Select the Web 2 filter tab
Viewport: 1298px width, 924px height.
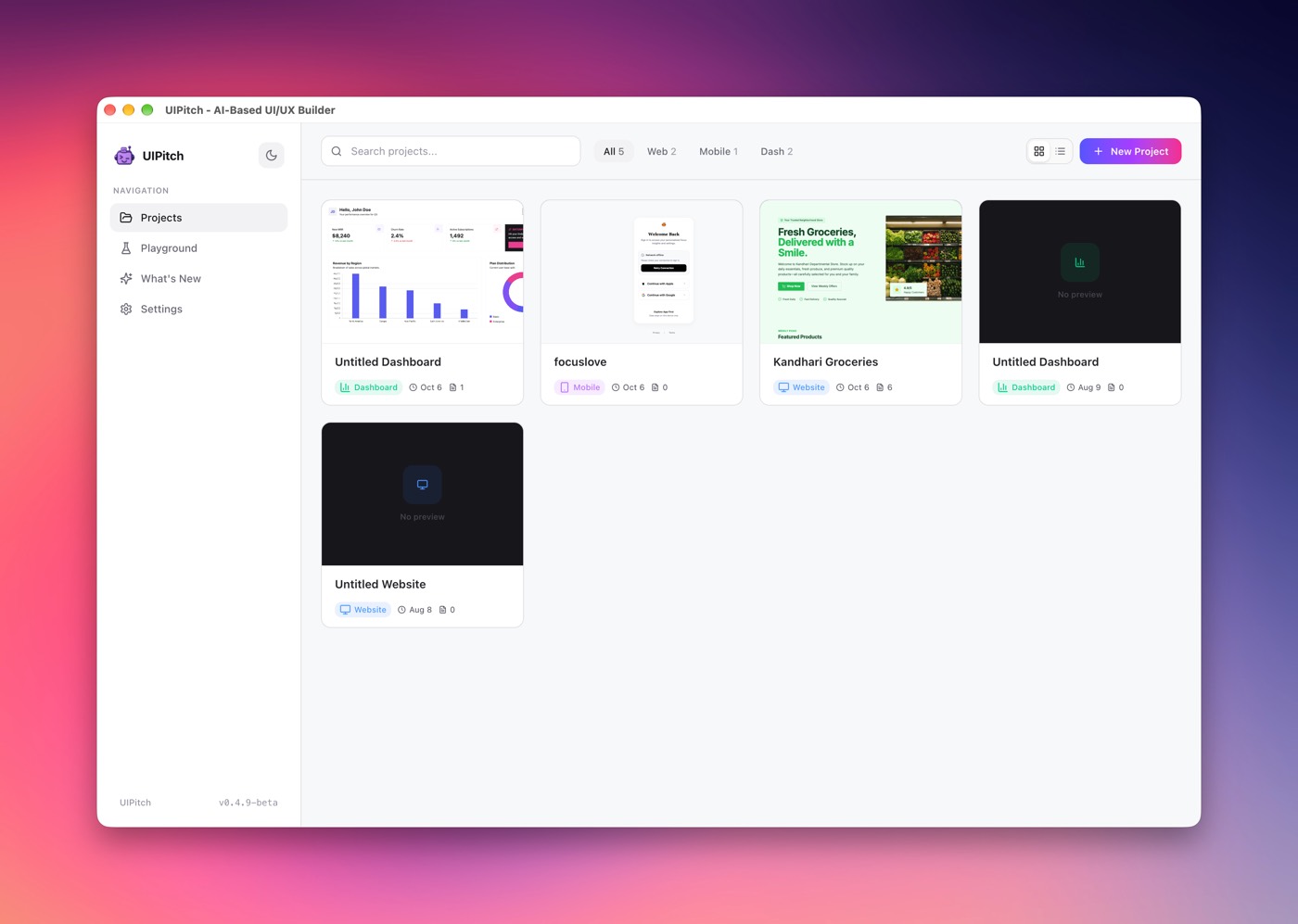[661, 151]
